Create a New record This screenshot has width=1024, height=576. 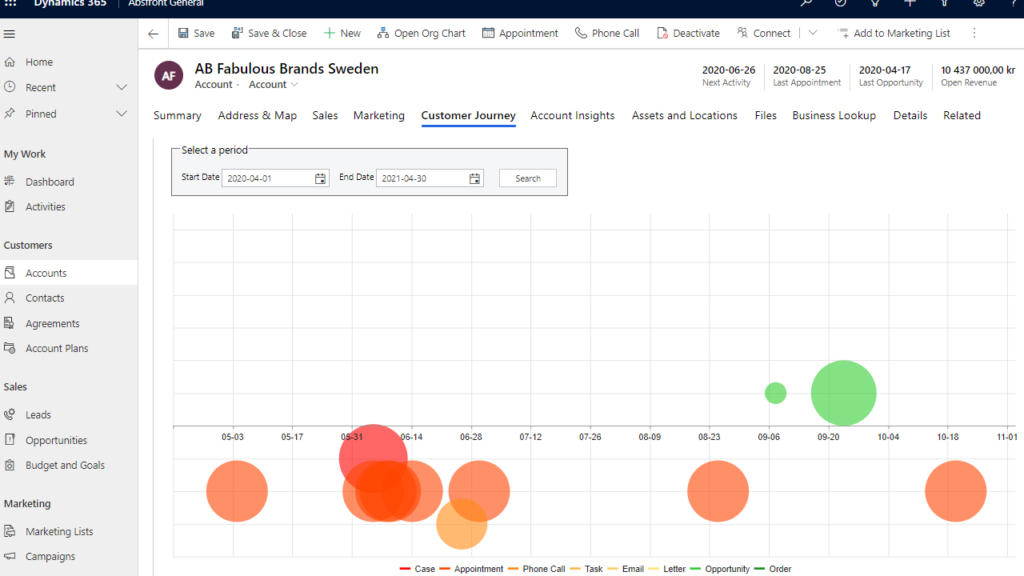342,33
